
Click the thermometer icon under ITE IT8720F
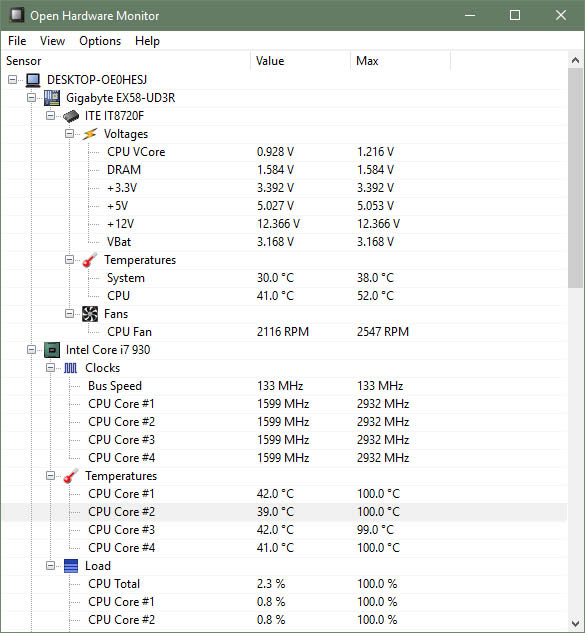coord(90,260)
